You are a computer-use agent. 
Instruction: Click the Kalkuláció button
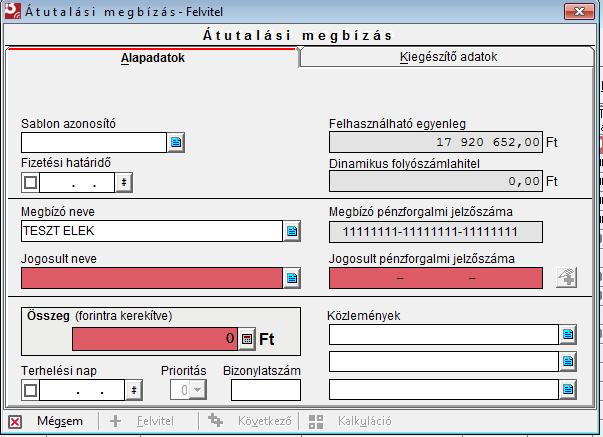[364, 421]
